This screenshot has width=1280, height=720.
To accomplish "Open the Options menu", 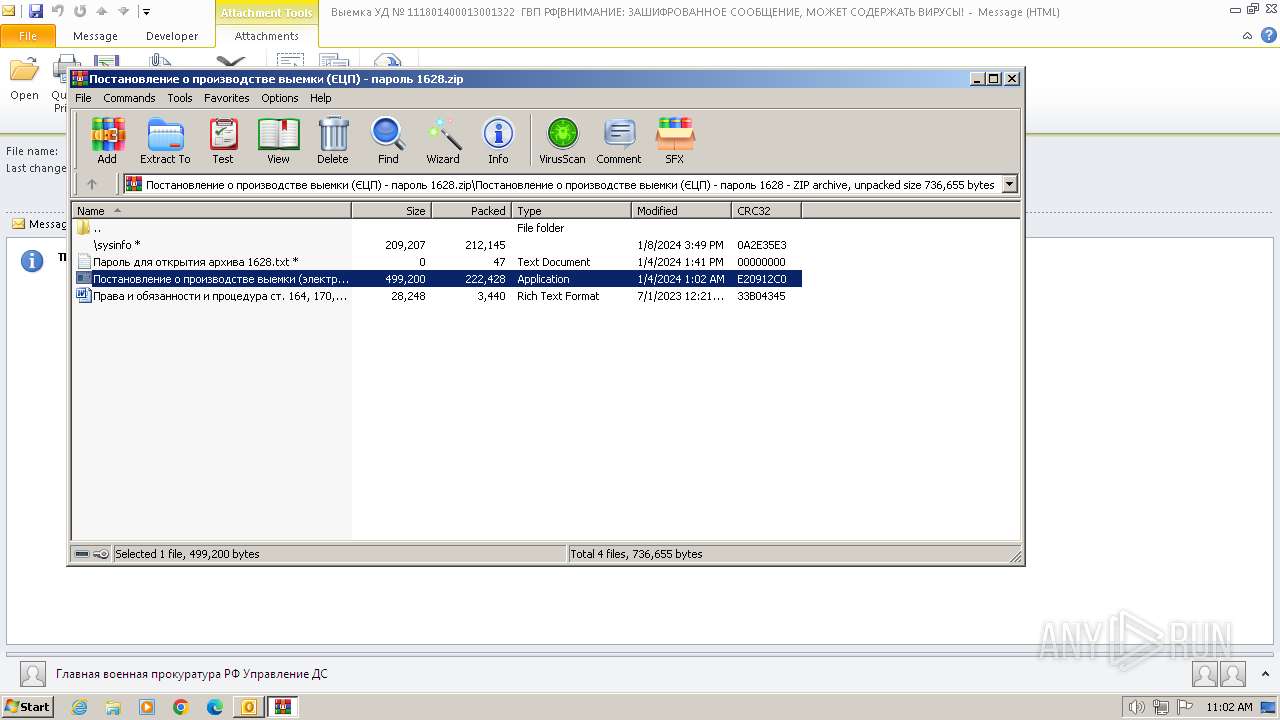I will pos(280,98).
